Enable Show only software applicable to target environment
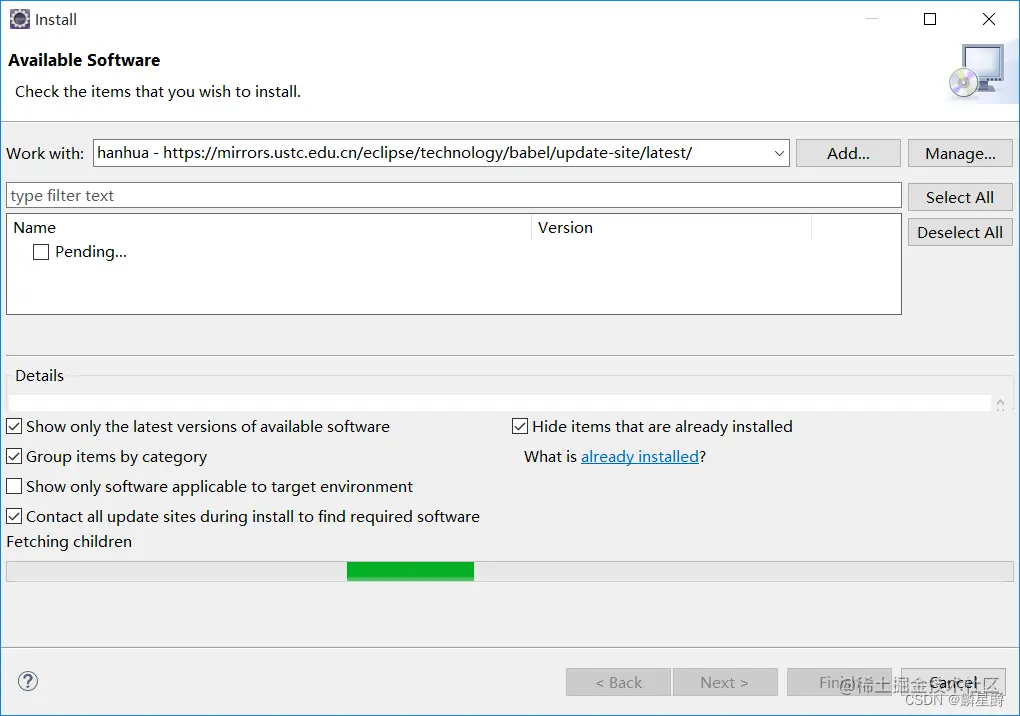This screenshot has width=1020, height=716. click(x=14, y=486)
